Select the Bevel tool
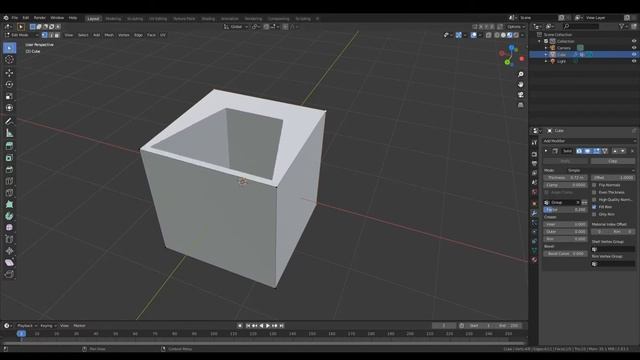The width and height of the screenshot is (640, 360). (x=9, y=169)
